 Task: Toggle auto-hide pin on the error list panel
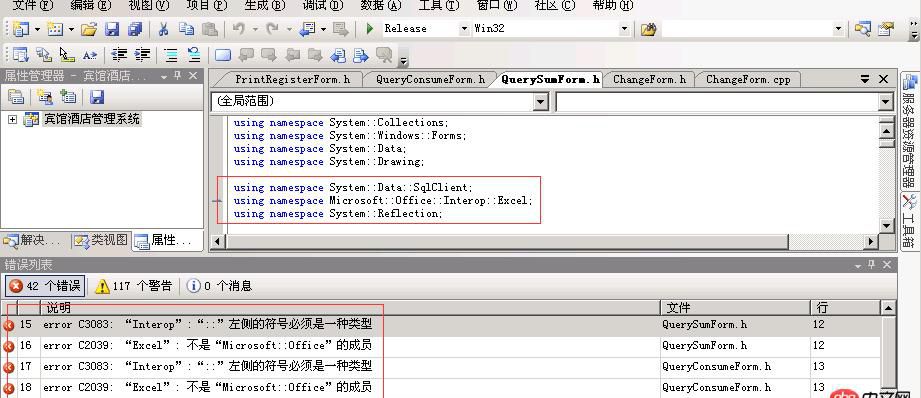(872, 265)
